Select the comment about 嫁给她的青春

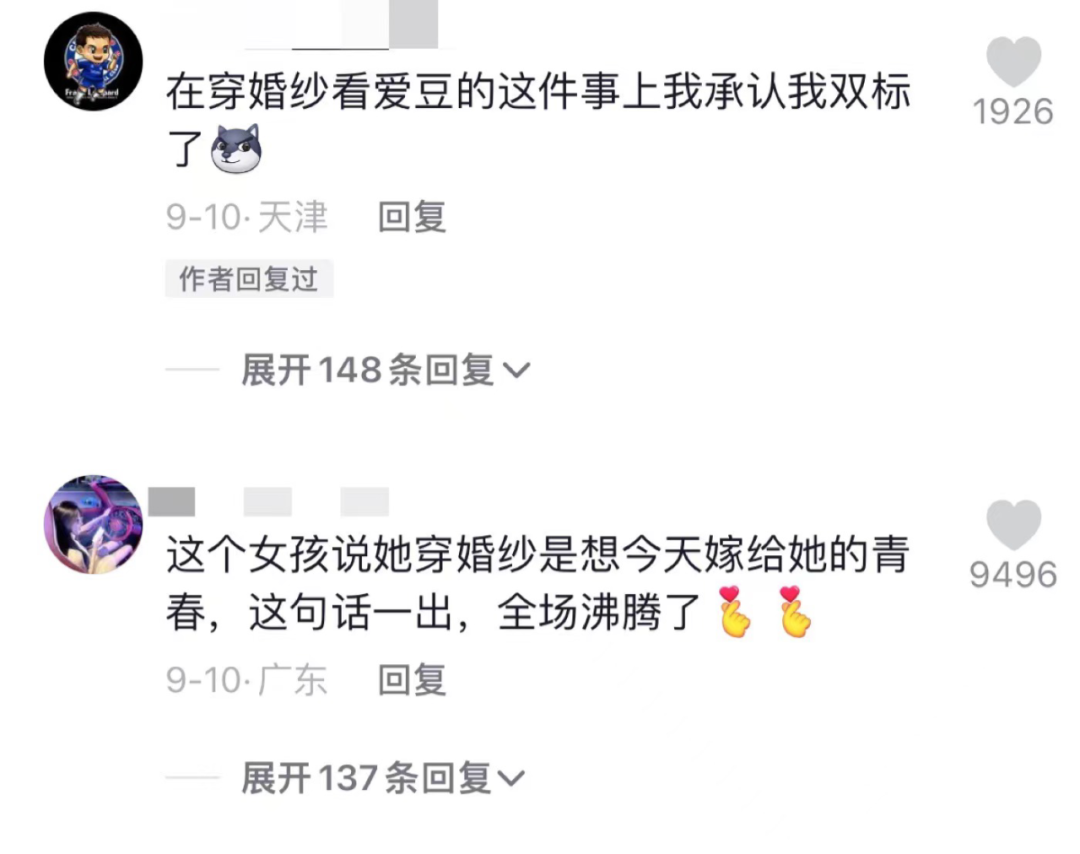539,583
